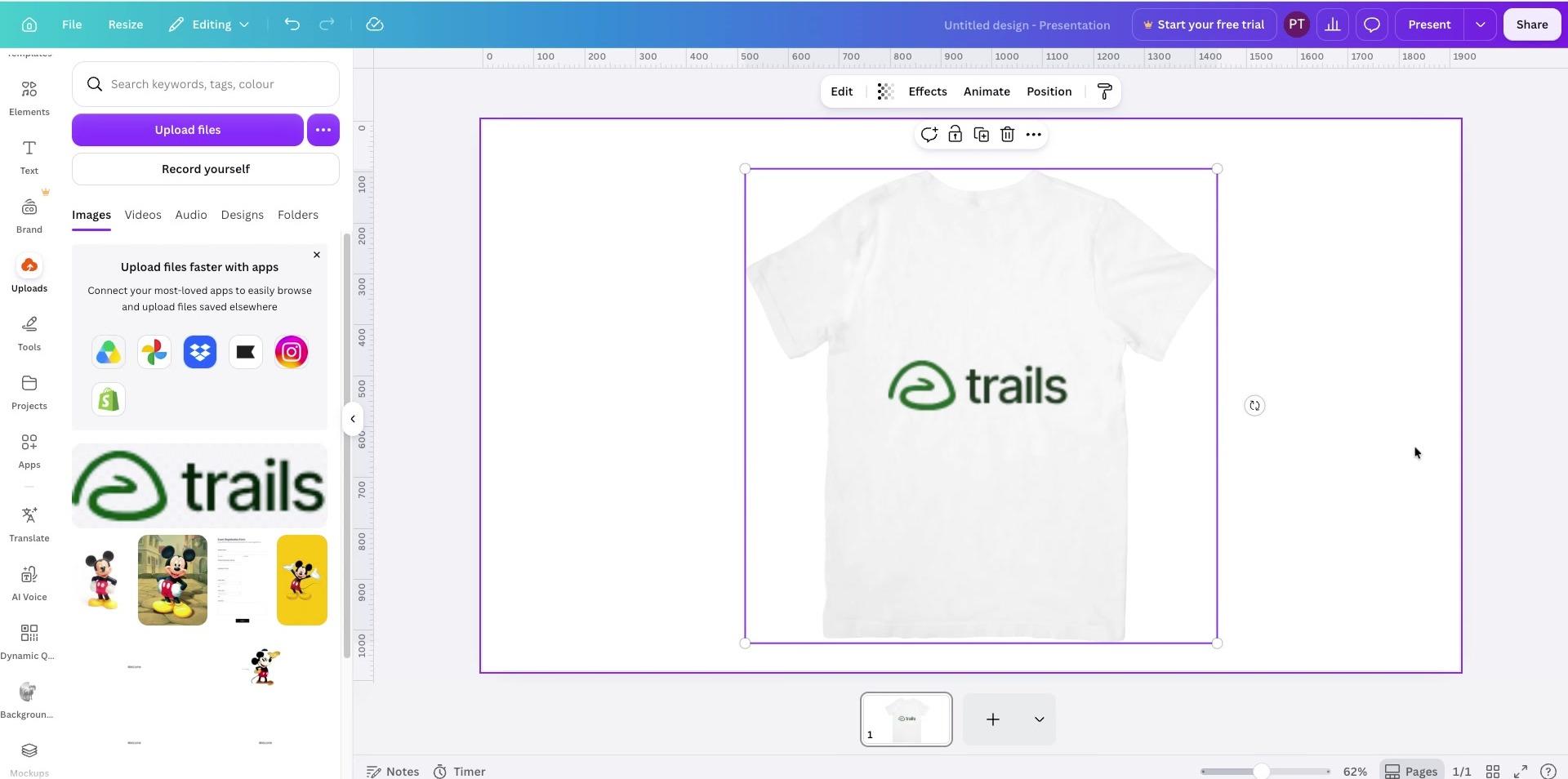Open the Projects panel
The height and width of the screenshot is (779, 1568).
tap(29, 392)
